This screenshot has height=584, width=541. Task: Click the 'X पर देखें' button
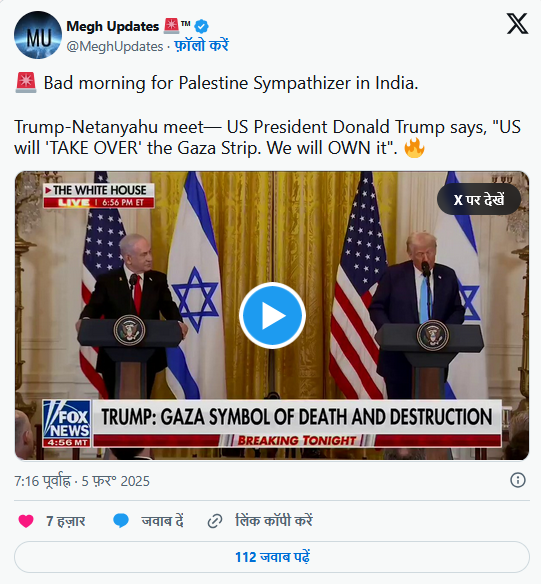point(479,200)
